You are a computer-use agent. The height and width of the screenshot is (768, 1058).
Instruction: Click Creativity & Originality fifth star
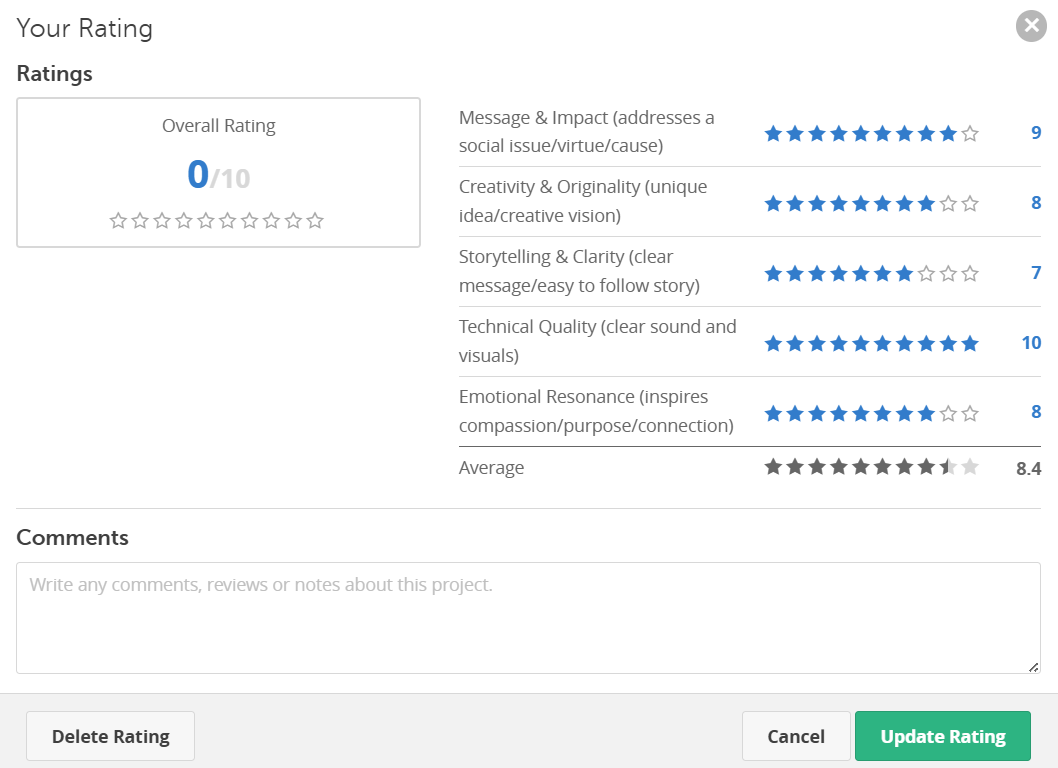coord(860,204)
